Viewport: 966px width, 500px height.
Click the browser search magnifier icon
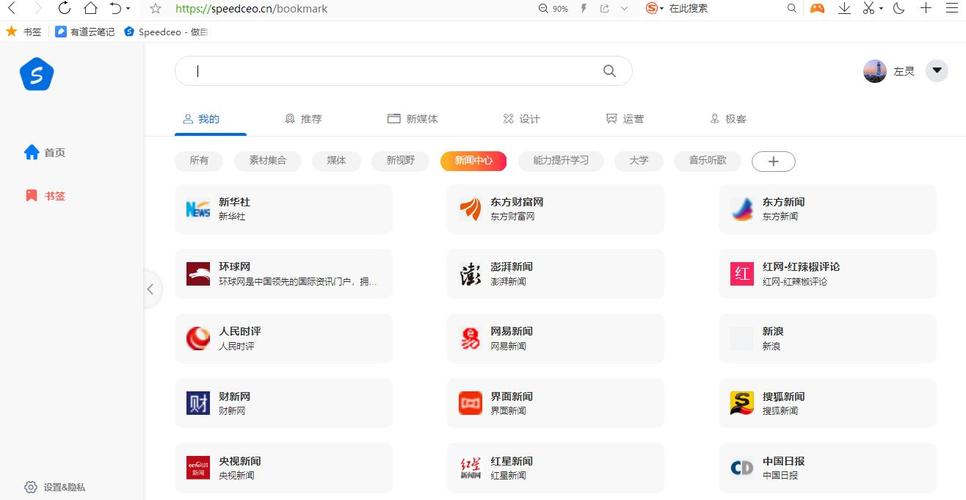coord(792,9)
